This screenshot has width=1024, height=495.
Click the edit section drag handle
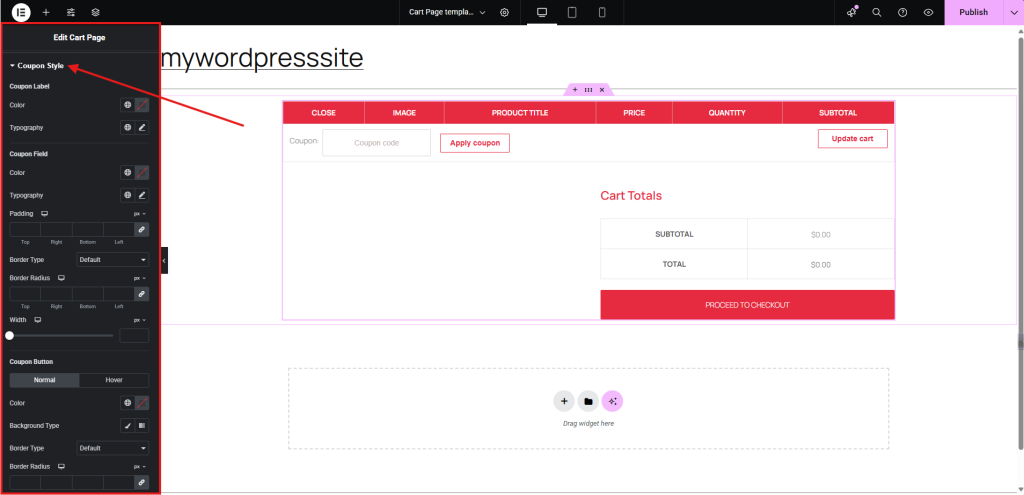tap(588, 89)
